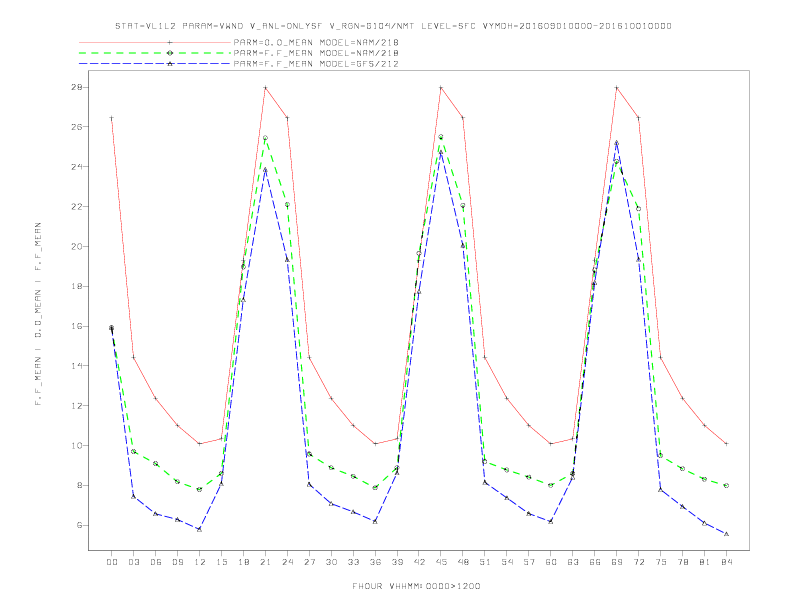
Task: Click y-axis tick value 12
Action: [x=77, y=405]
